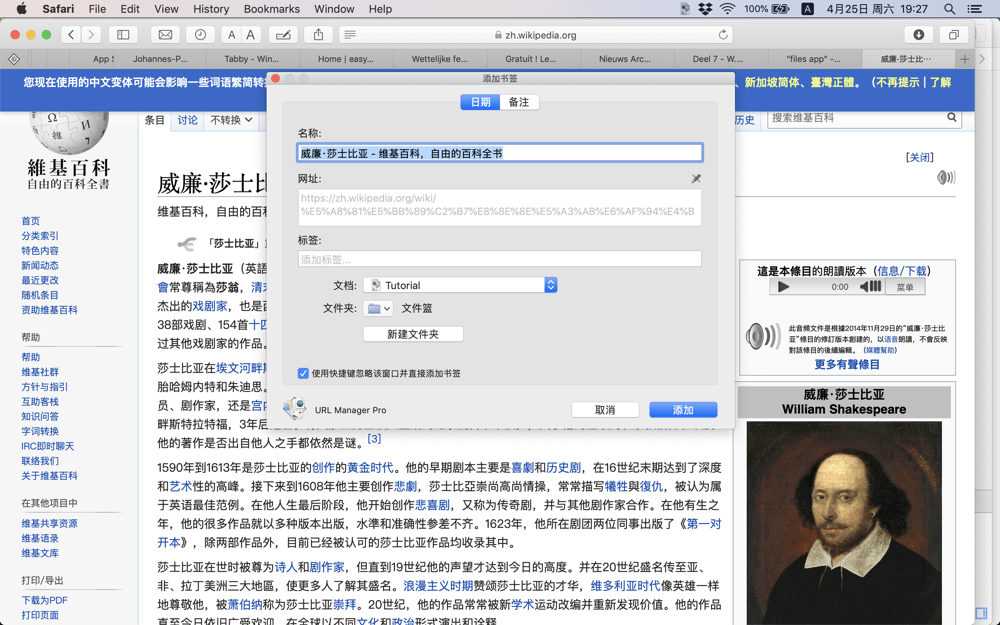
Task: Show Reader view icon in address bar
Action: click(349, 35)
